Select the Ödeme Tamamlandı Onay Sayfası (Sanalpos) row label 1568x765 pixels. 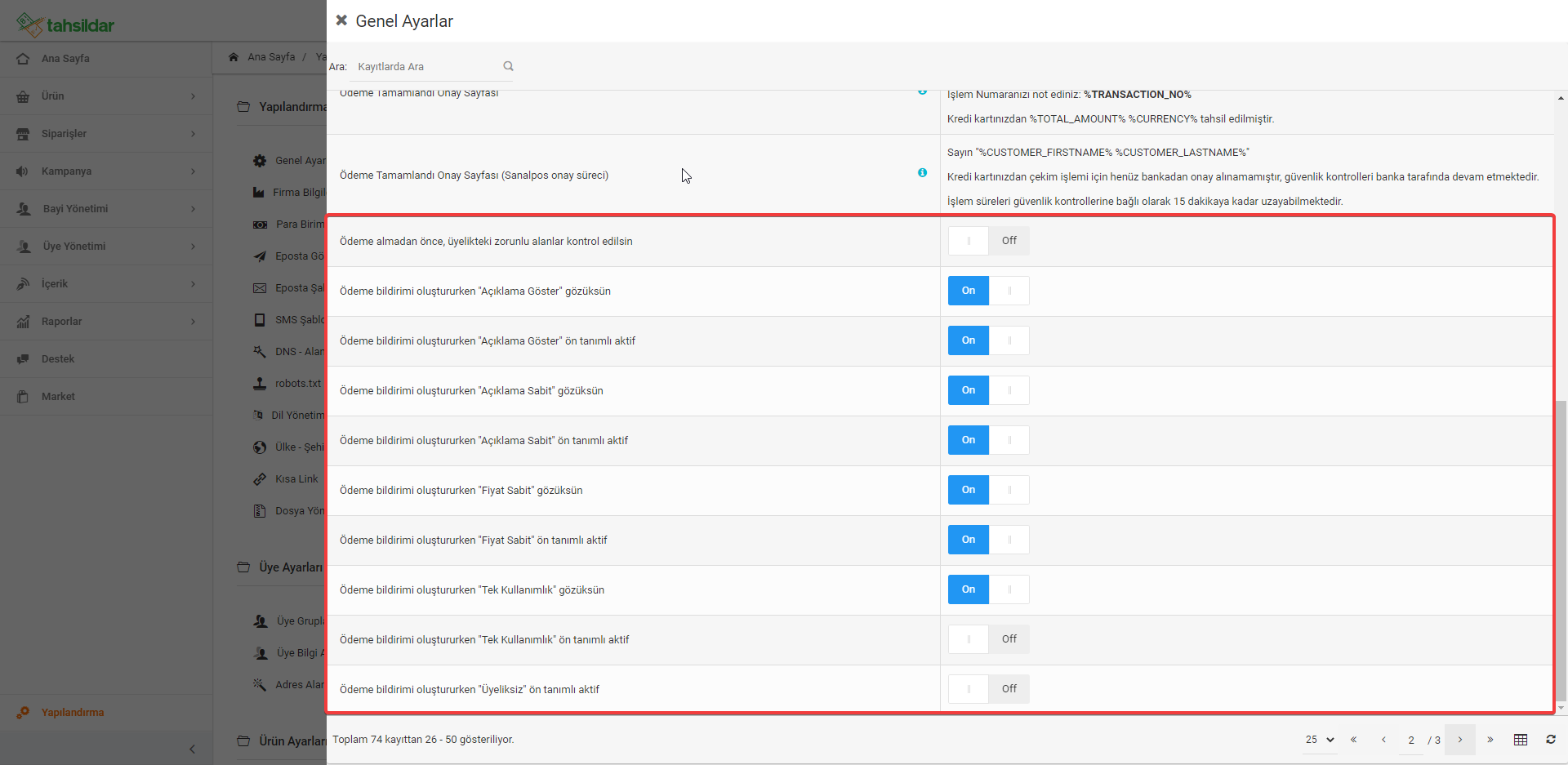[x=474, y=176]
